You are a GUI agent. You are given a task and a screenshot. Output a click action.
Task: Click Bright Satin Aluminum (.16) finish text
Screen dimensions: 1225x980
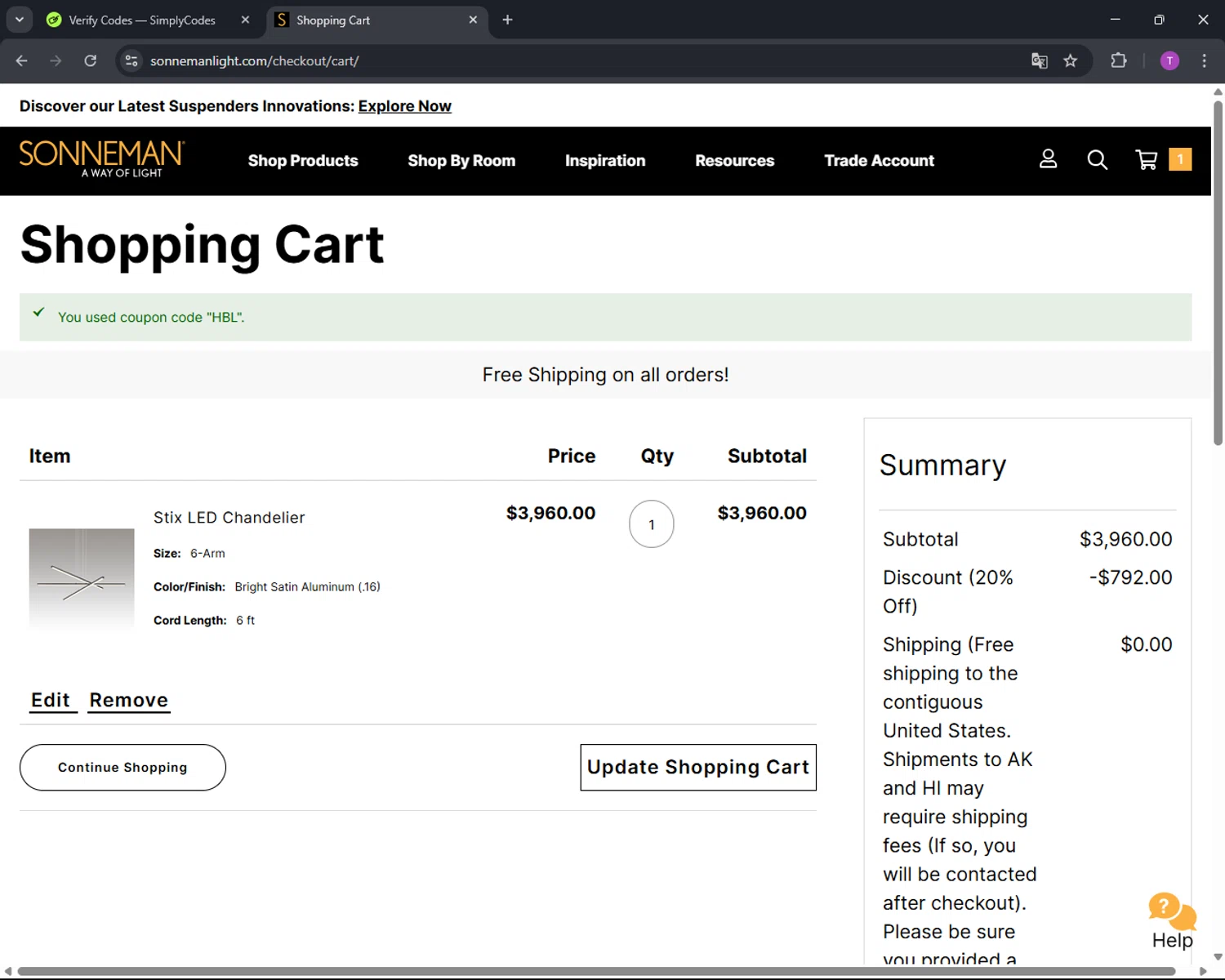coord(307,587)
